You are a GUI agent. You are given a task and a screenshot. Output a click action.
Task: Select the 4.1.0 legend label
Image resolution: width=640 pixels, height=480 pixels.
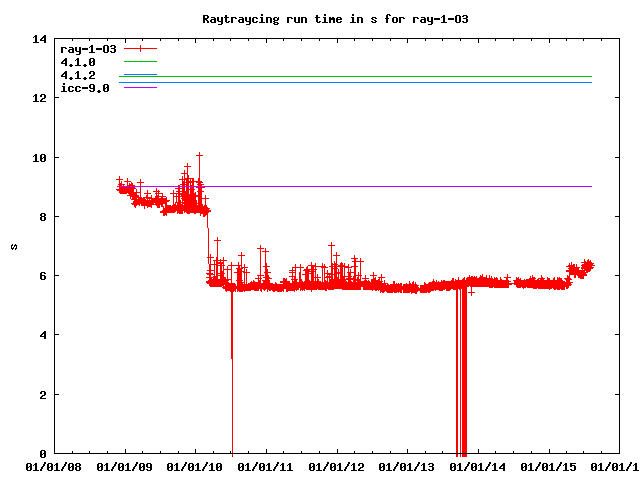(x=78, y=62)
